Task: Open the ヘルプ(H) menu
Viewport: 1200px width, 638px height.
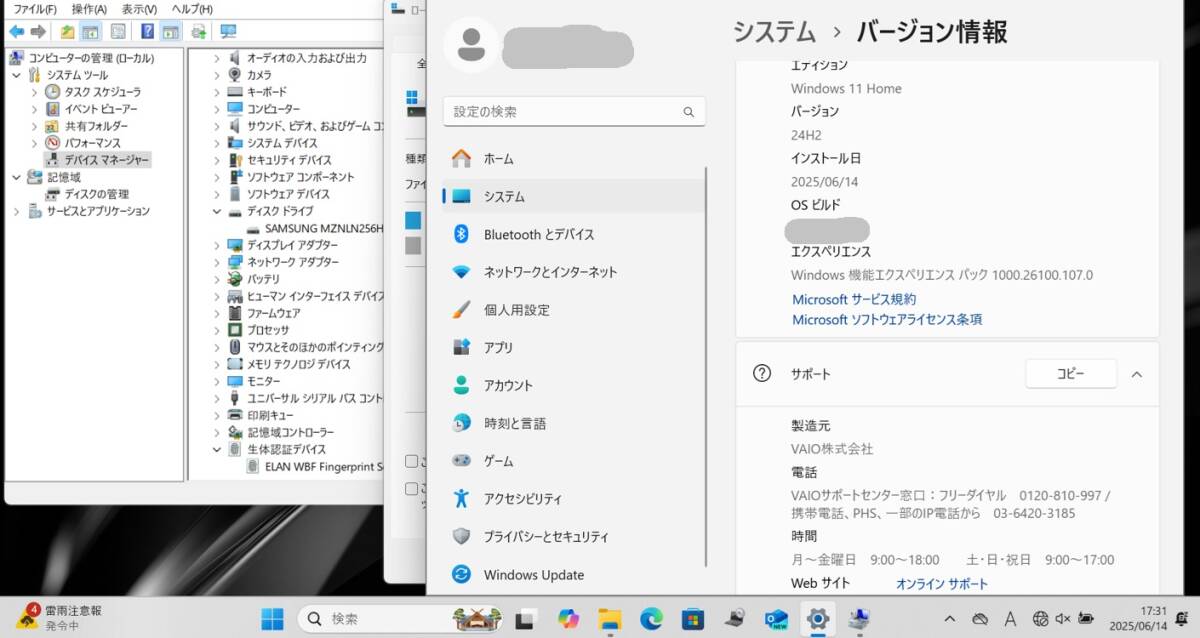Action: (192, 9)
